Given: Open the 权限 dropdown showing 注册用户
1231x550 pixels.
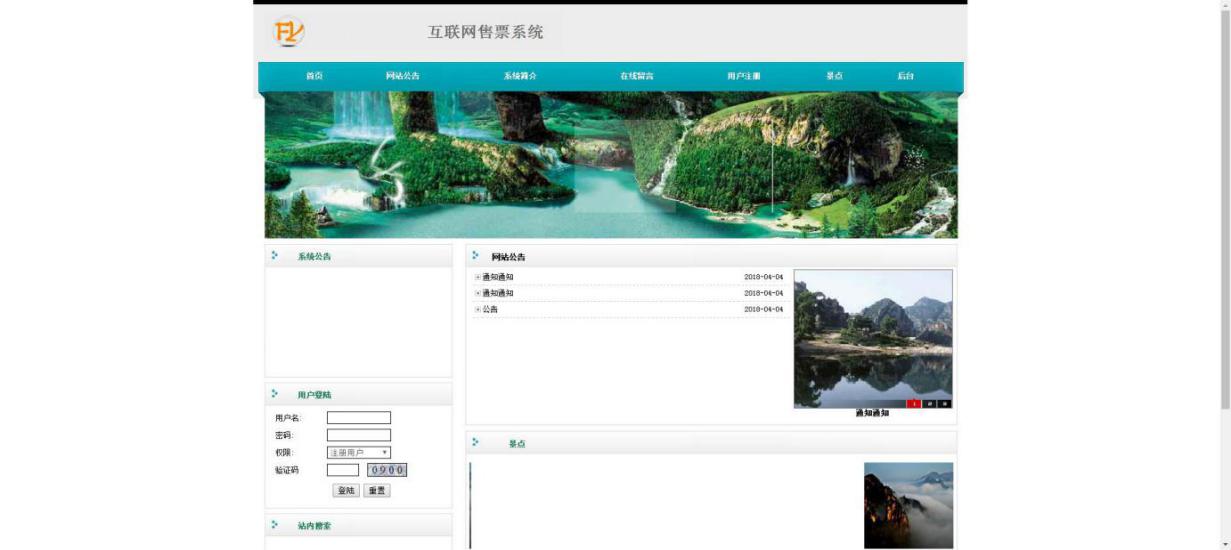Looking at the screenshot, I should pos(359,453).
